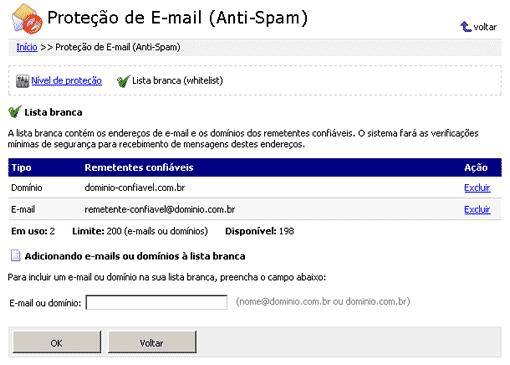
Task: Click the green checkmark beside the Lista branca heading
Action: [15, 112]
